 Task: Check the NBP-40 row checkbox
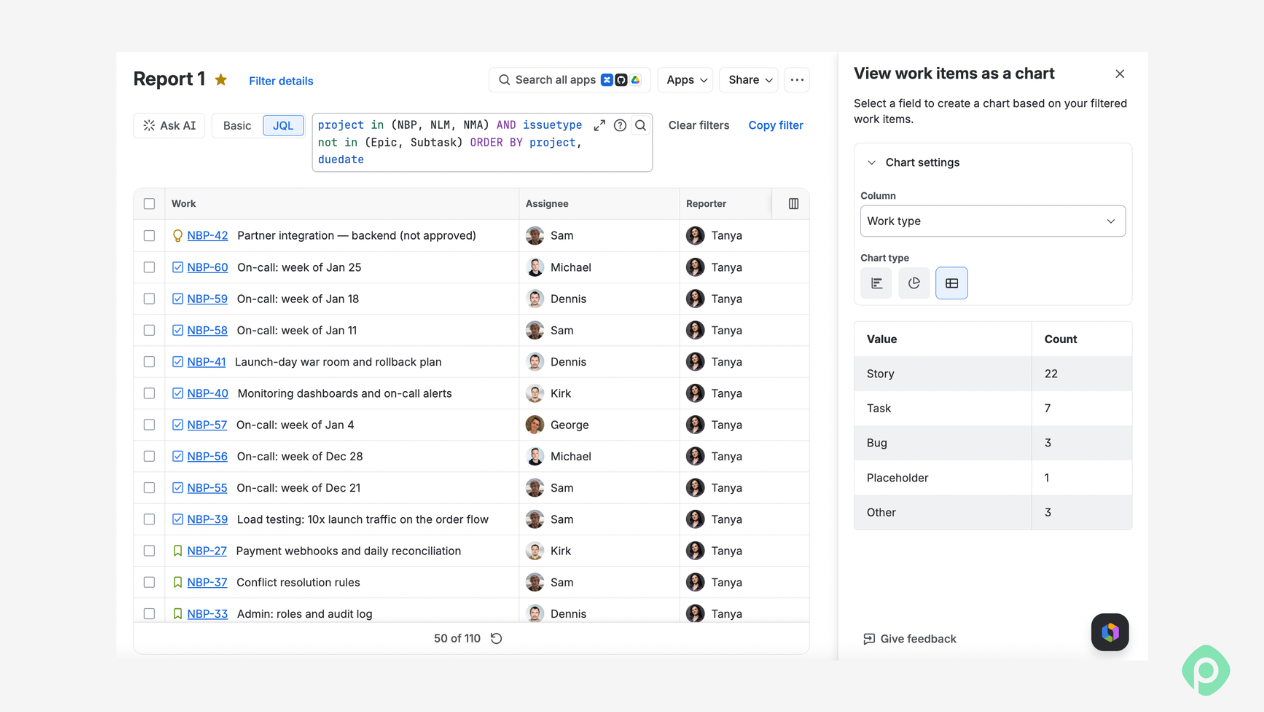[x=149, y=393]
